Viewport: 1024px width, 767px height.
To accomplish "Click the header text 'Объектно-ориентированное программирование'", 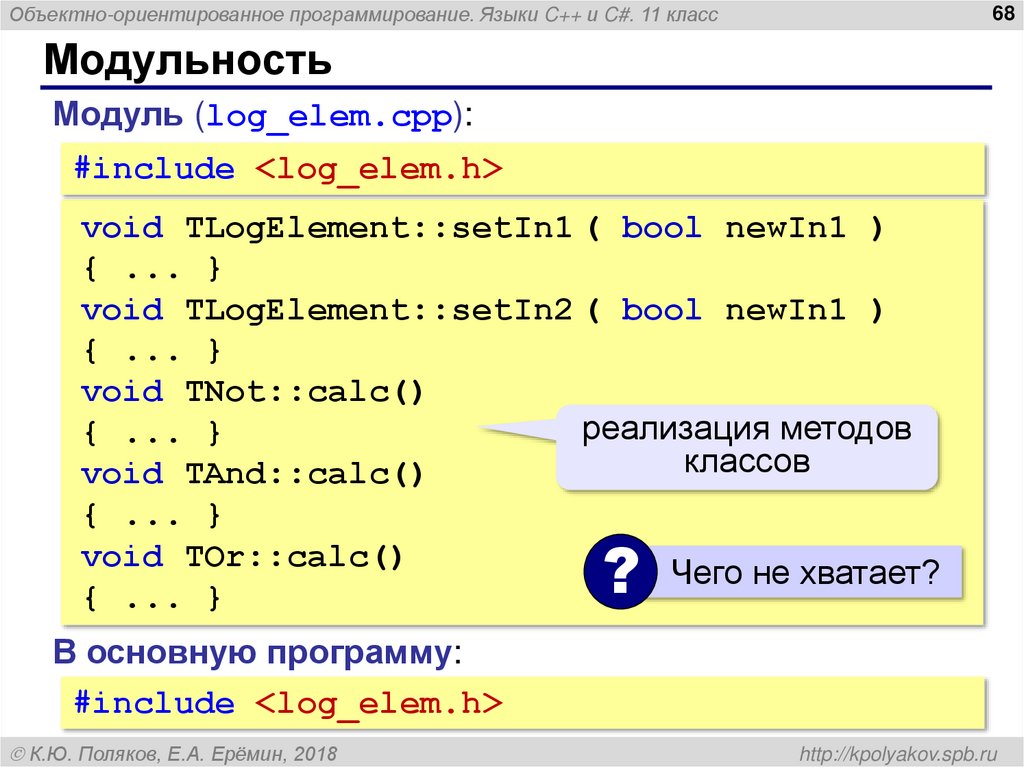I will (x=242, y=14).
